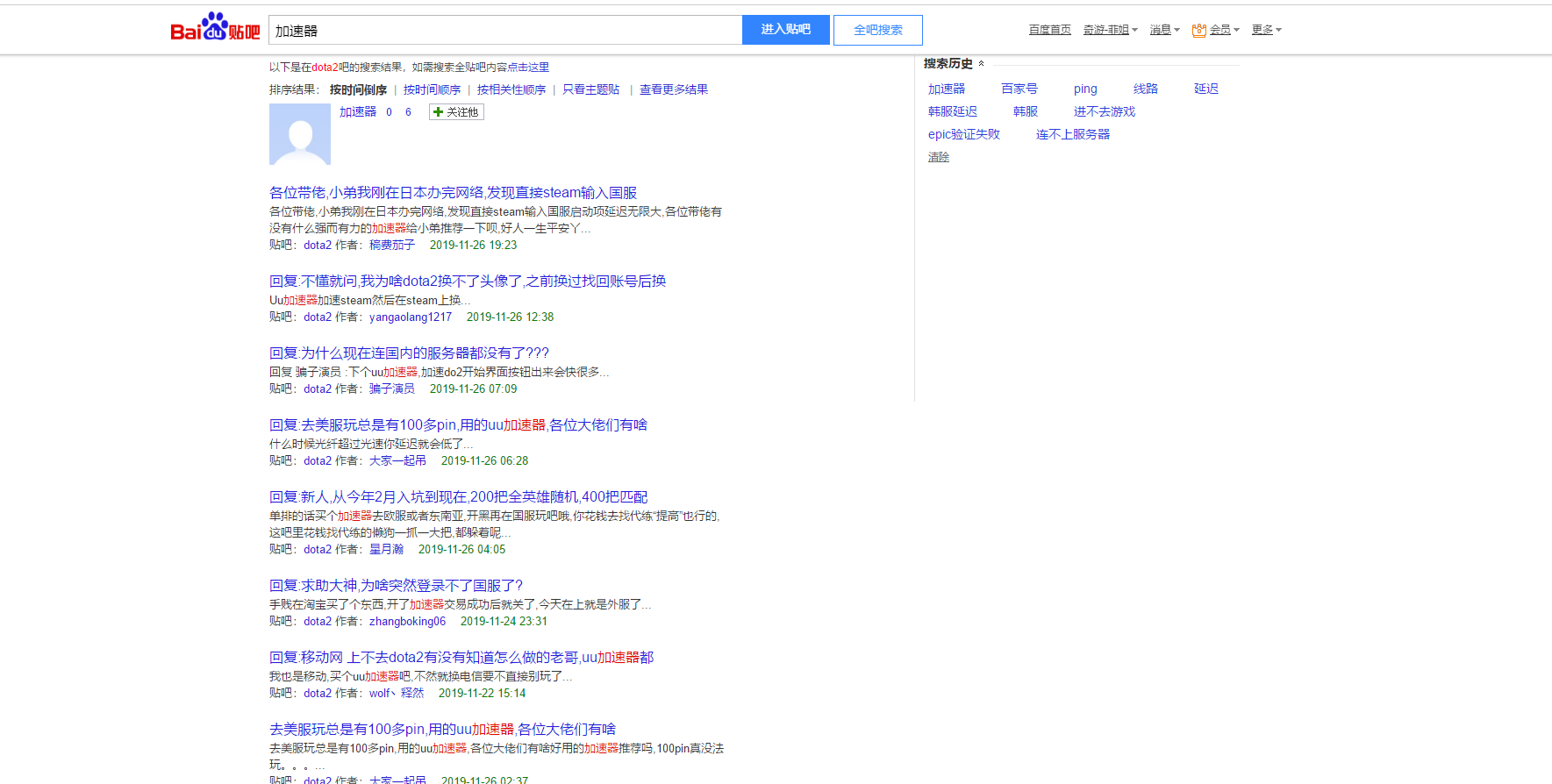Image resolution: width=1552 pixels, height=784 pixels.
Task: Open the original post 去美服玩总是有100多pin
Action: pos(442,729)
